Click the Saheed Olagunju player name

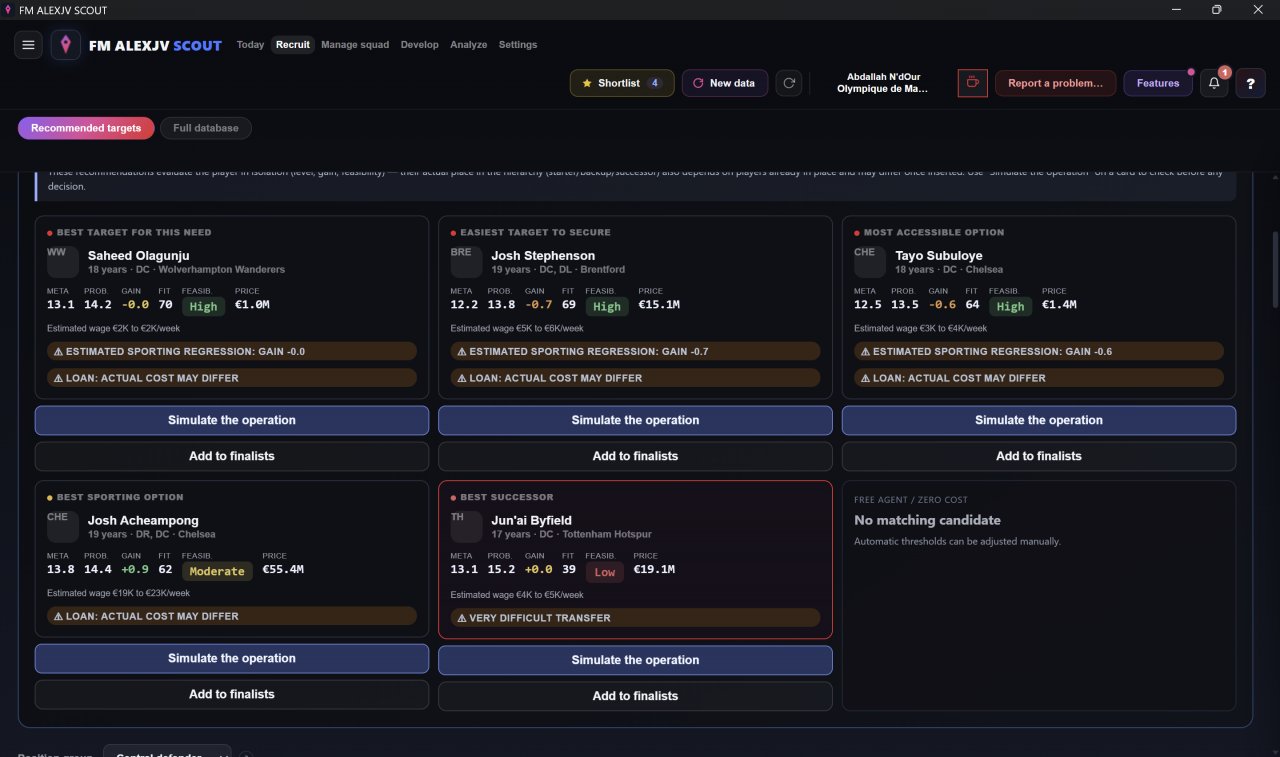click(138, 256)
